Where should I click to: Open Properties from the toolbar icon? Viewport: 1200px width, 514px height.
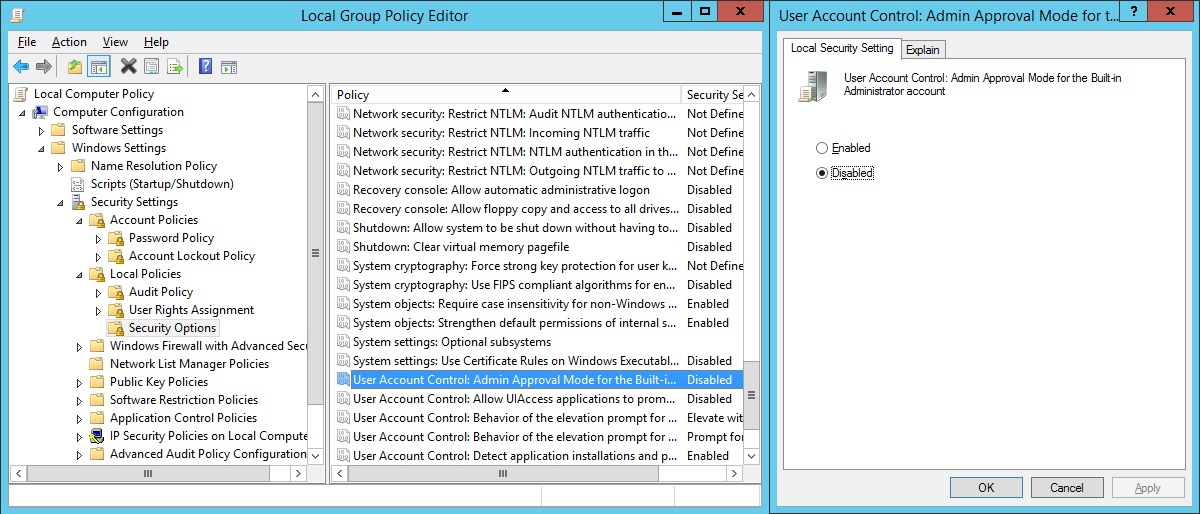pos(151,67)
